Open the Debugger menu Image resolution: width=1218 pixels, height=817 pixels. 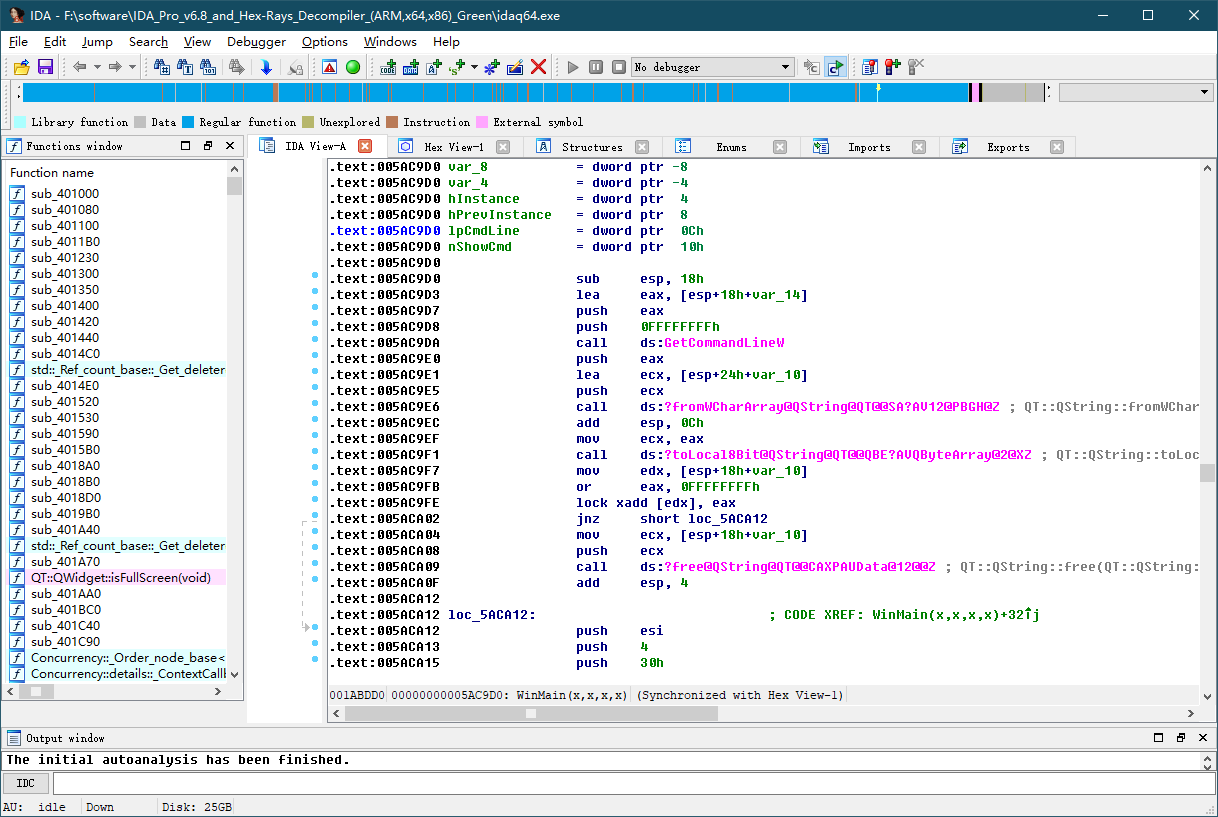coord(256,42)
